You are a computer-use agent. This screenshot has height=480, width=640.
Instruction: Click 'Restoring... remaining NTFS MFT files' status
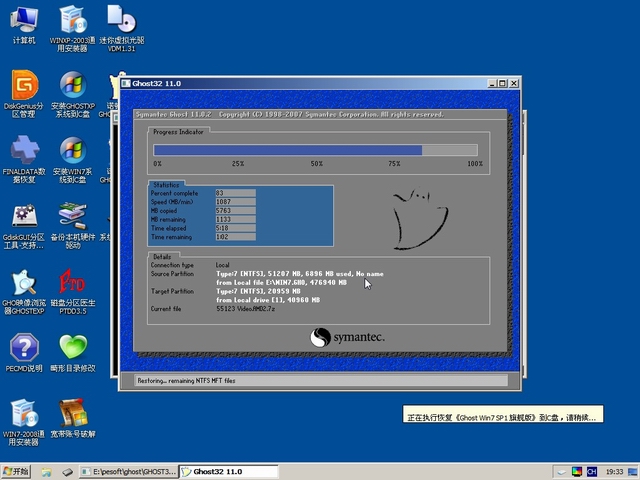click(x=186, y=380)
